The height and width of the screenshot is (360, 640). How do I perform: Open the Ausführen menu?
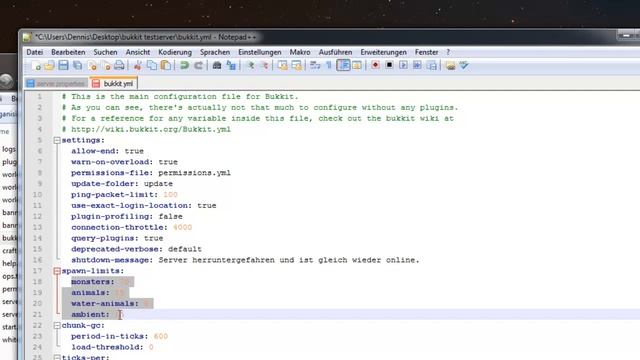tap(335, 52)
